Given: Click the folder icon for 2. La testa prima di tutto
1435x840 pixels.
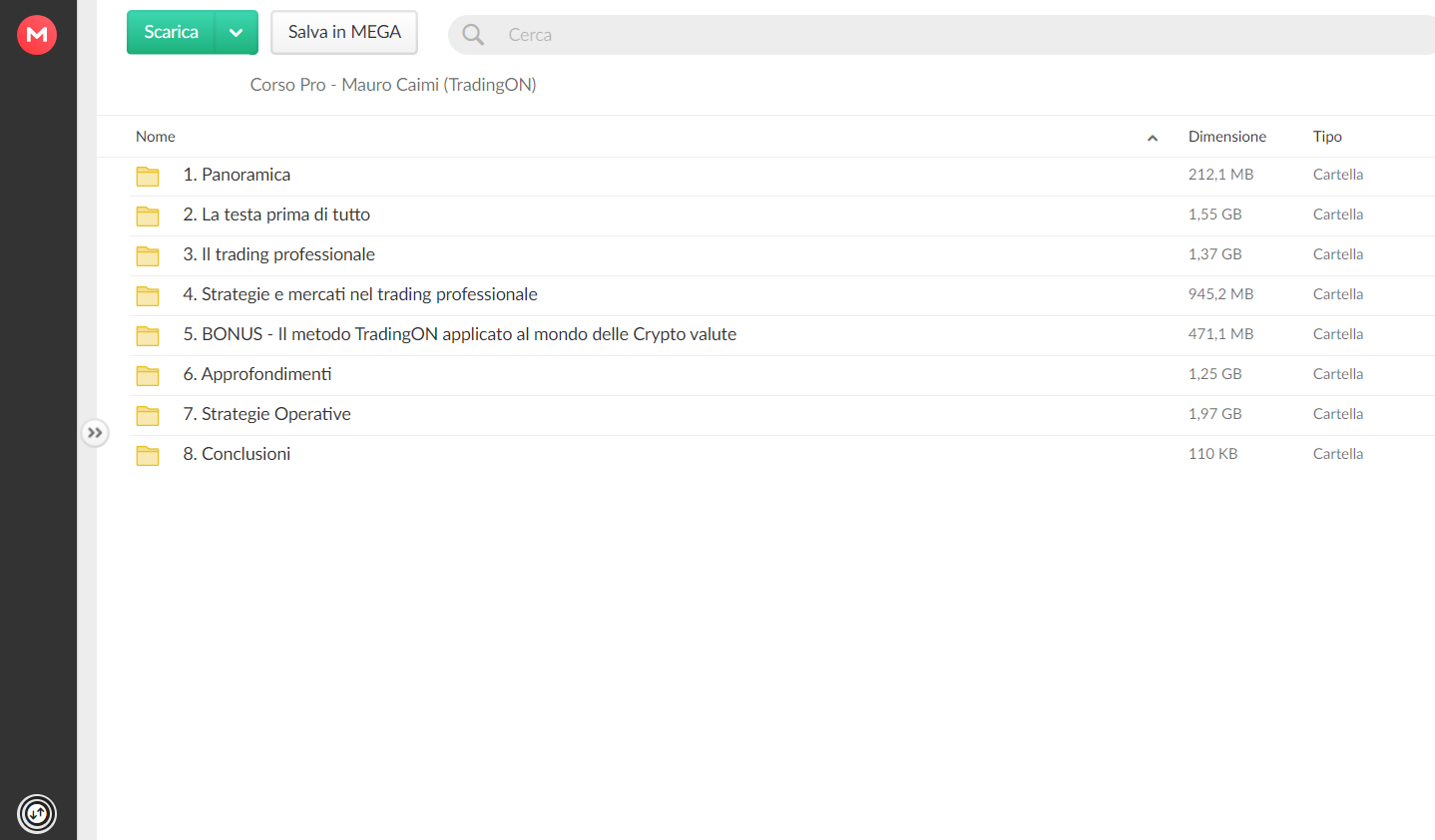Looking at the screenshot, I should tap(148, 216).
